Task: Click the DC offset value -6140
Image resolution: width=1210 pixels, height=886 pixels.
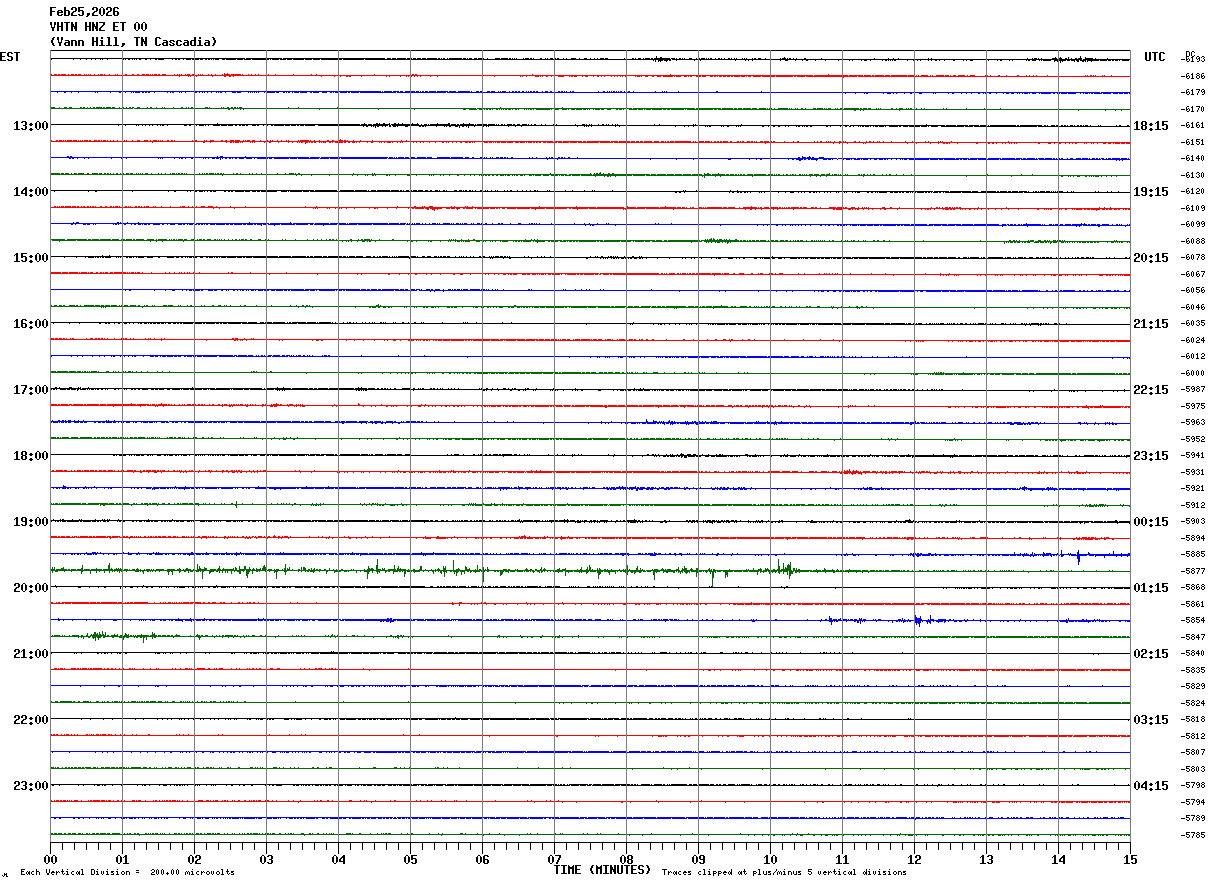Action: 1194,159
